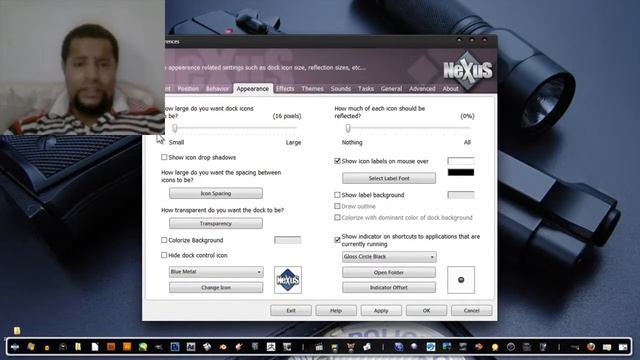Screen dimensions: 640x360
Task: Click the white sphere icon in the dock
Action: 414,347
